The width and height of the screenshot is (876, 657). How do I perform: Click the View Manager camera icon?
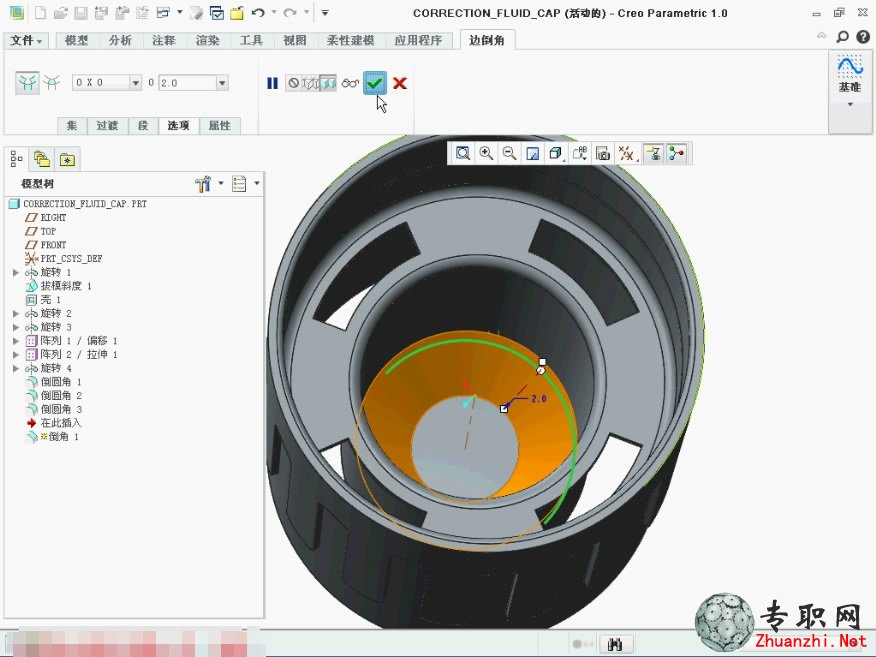(x=603, y=153)
